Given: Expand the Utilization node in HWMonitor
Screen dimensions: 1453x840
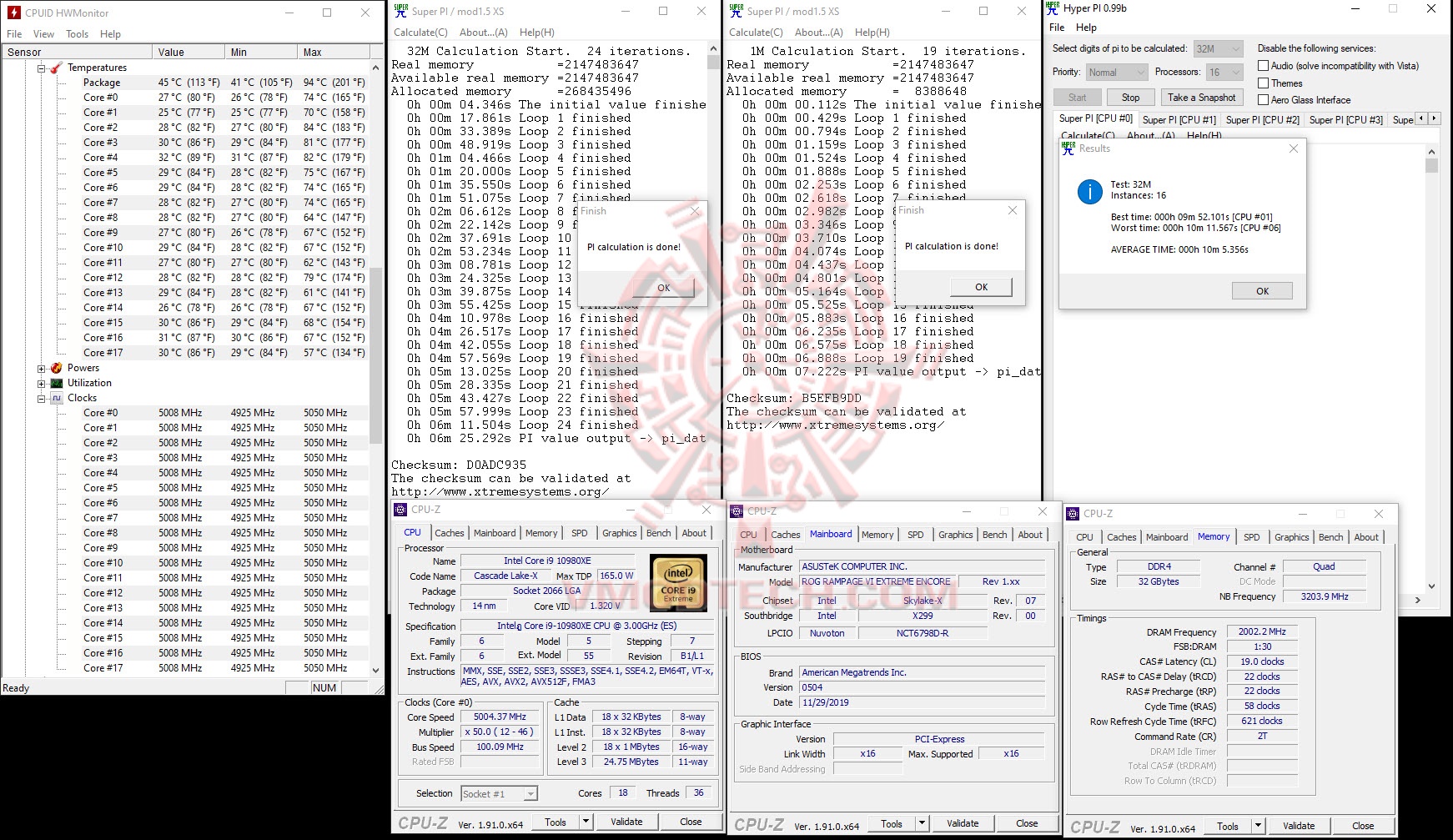Looking at the screenshot, I should coord(41,383).
